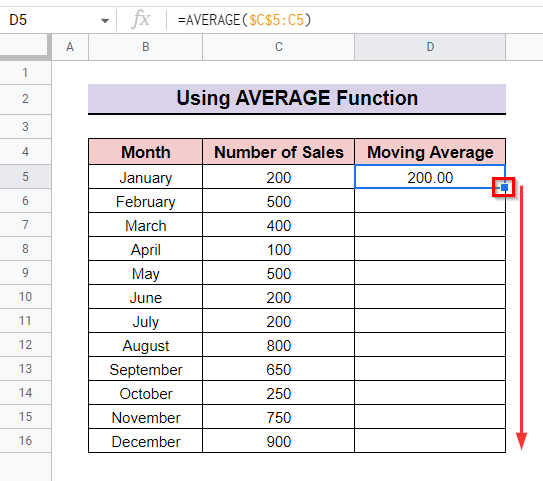Click the 'Using AVERAGE Function' title cell

[297, 98]
